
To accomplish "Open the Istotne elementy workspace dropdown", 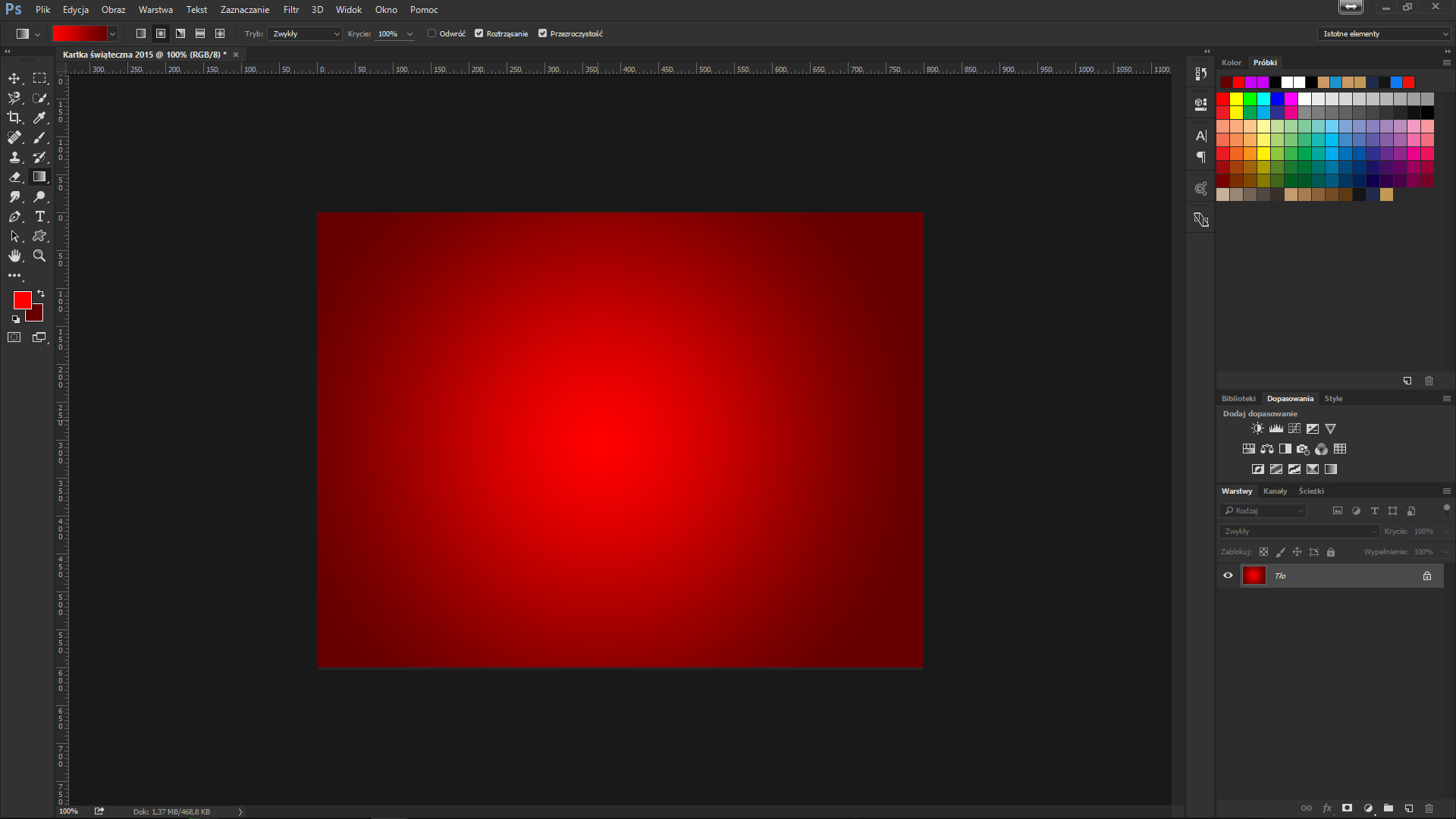I will (1385, 33).
